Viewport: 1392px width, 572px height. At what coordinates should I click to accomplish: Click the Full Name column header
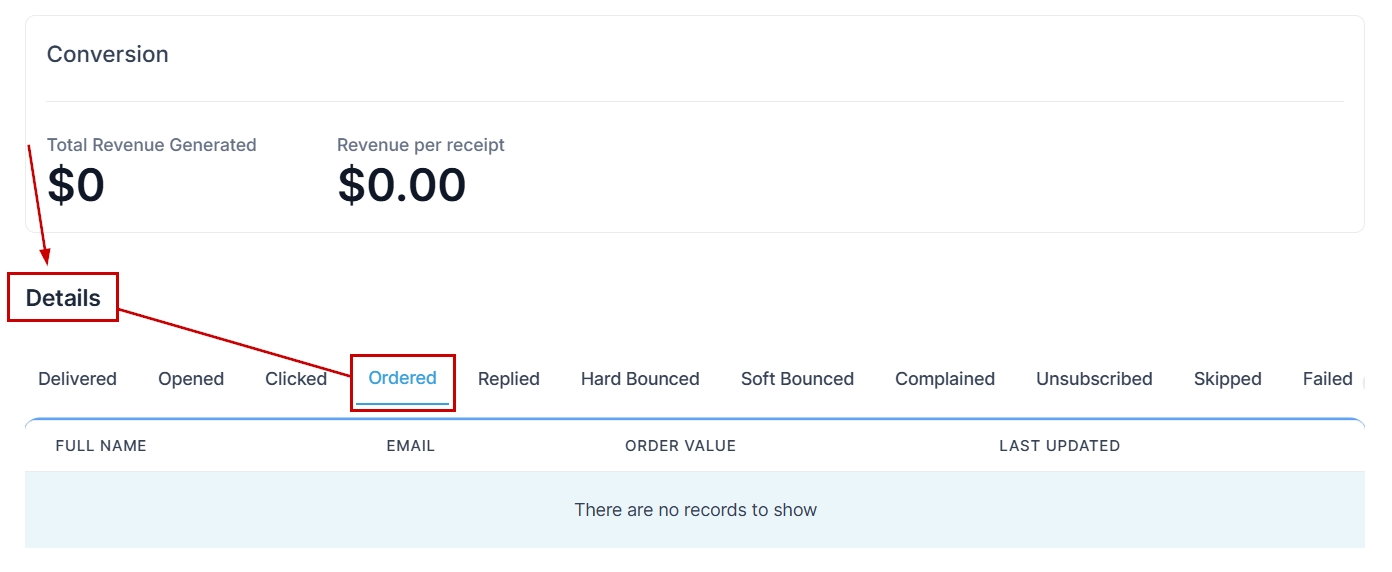click(101, 446)
